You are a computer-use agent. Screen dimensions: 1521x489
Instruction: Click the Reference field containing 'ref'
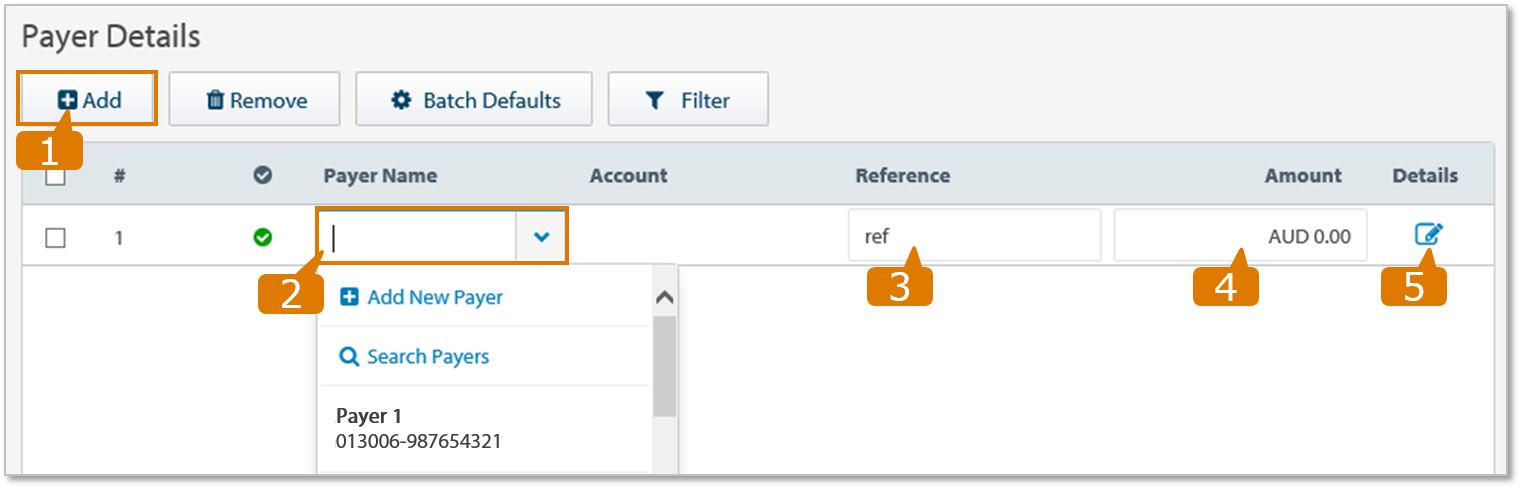pyautogui.click(x=974, y=236)
